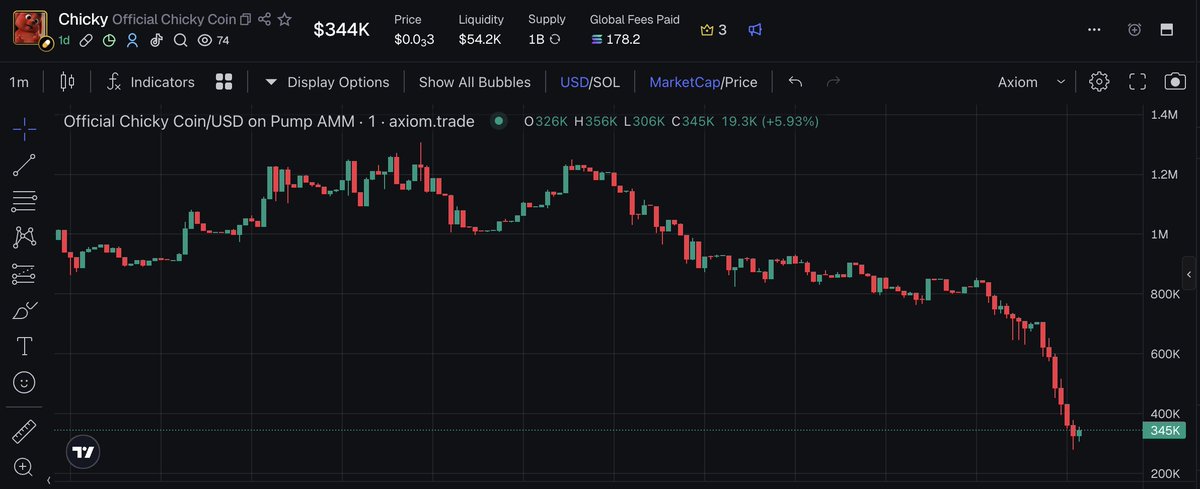Switch currency to SOL
This screenshot has height=489, width=1200.
point(606,82)
